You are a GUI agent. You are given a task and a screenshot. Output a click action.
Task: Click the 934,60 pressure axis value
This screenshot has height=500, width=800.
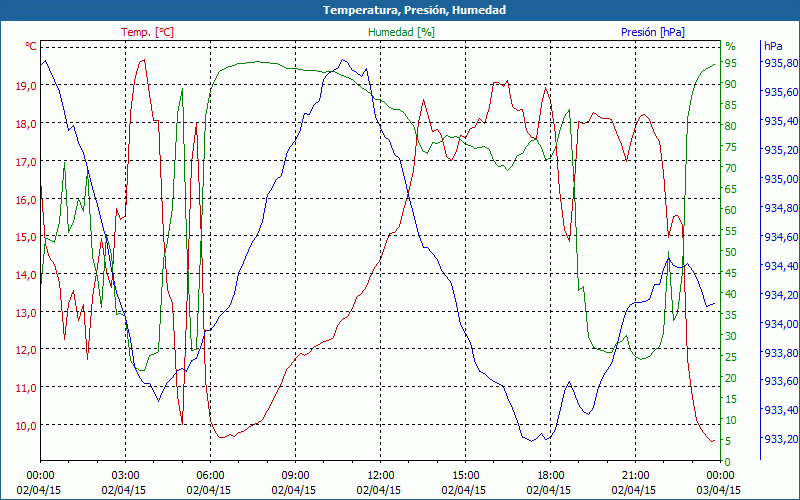click(x=780, y=237)
